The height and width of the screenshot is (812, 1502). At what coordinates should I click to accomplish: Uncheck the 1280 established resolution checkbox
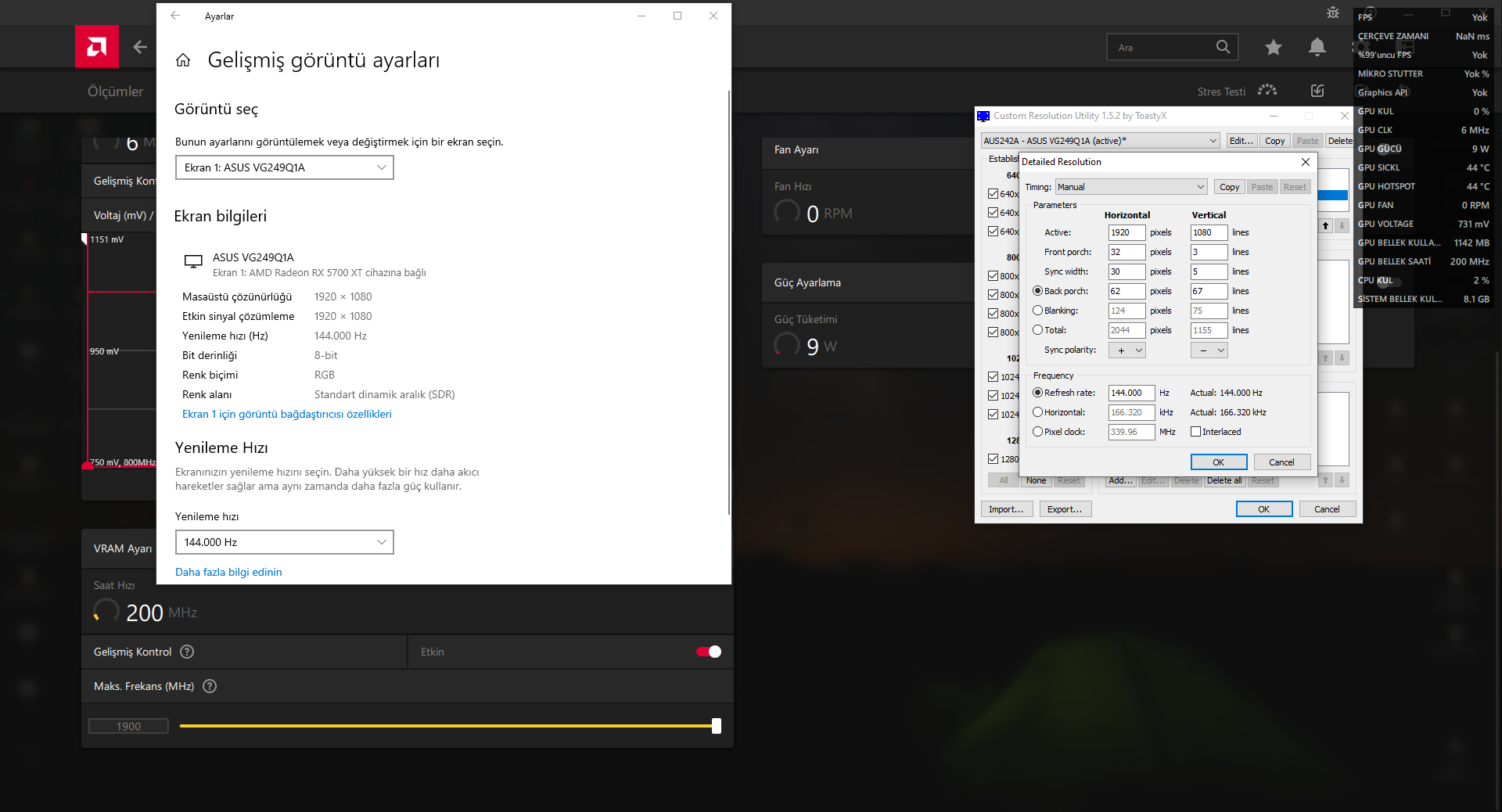coord(993,459)
